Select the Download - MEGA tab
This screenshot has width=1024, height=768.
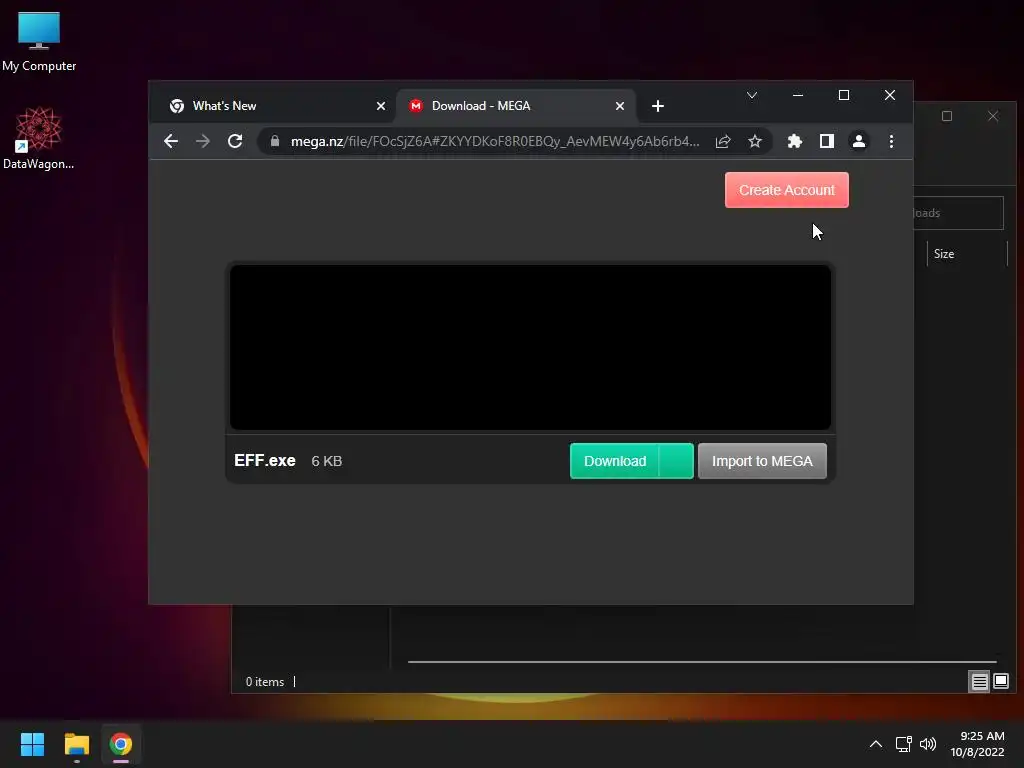pos(516,106)
